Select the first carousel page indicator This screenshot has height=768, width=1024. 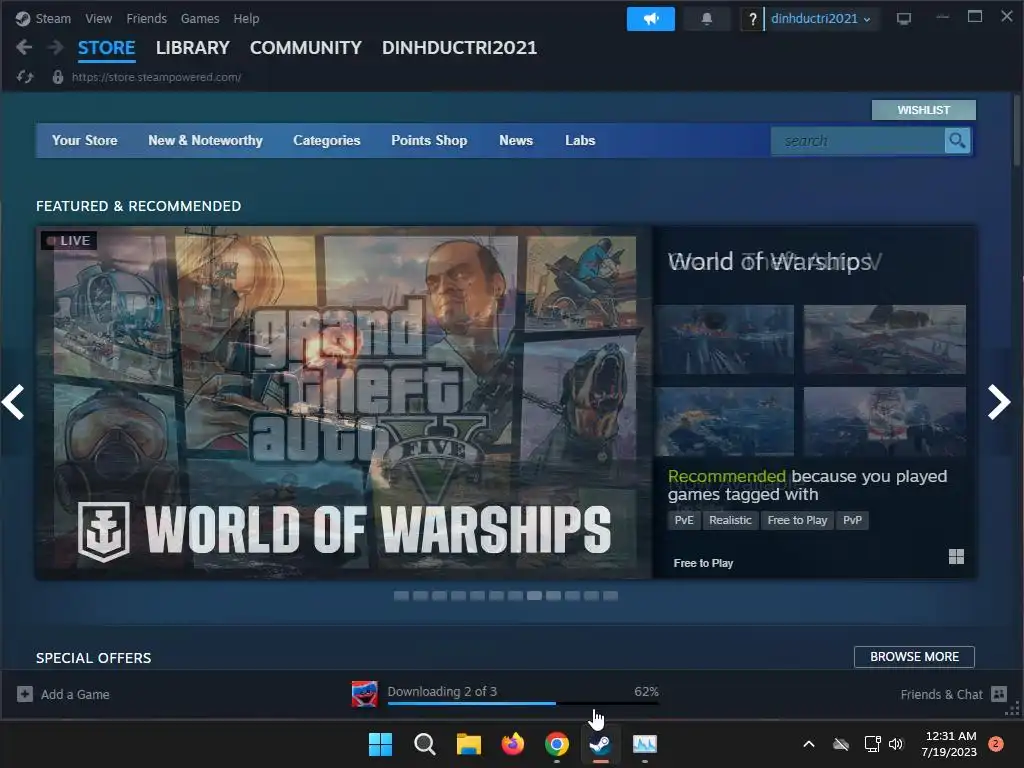pyautogui.click(x=401, y=596)
